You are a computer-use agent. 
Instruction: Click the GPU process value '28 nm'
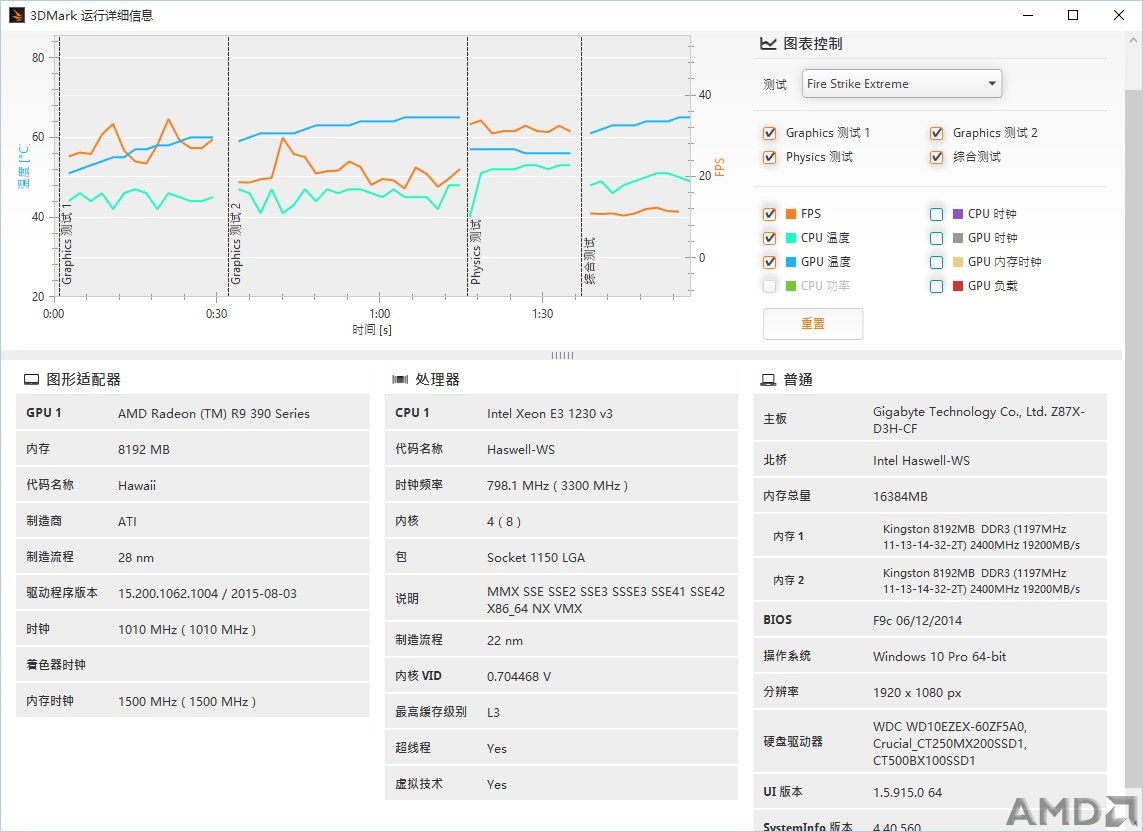pos(136,558)
